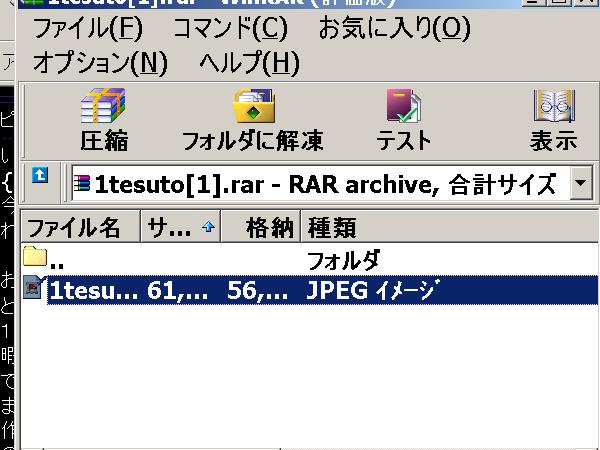This screenshot has width=600, height=450.
Task: Click the '61,...' size value
Action: [x=178, y=290]
